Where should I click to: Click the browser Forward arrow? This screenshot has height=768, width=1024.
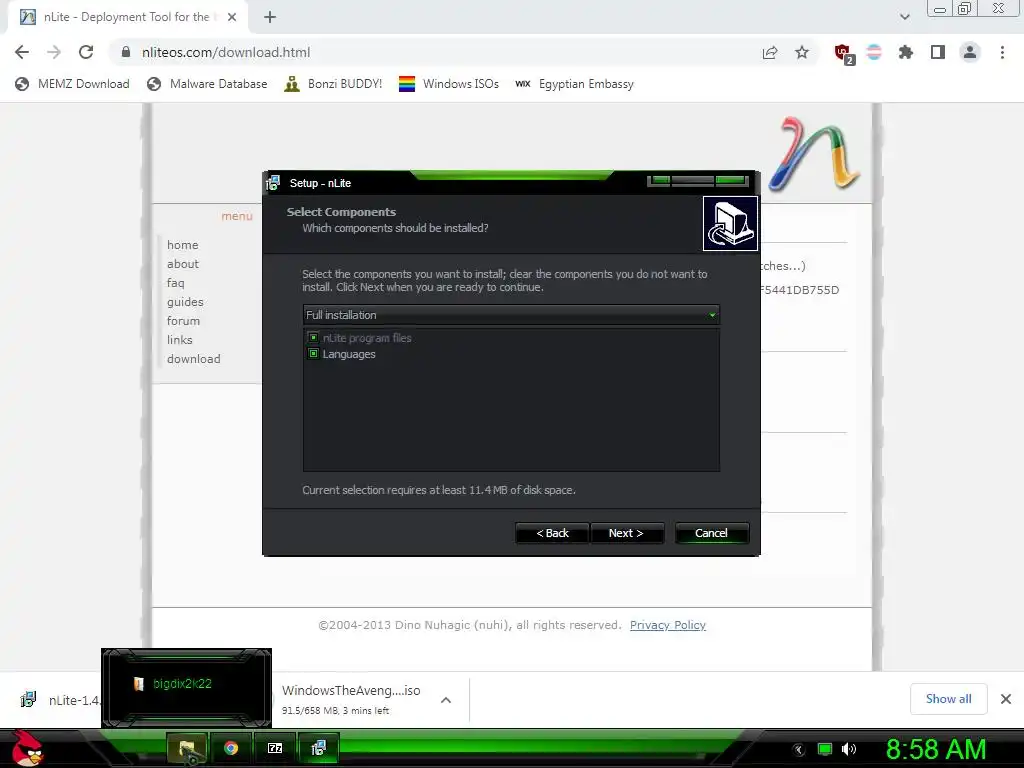click(x=54, y=52)
